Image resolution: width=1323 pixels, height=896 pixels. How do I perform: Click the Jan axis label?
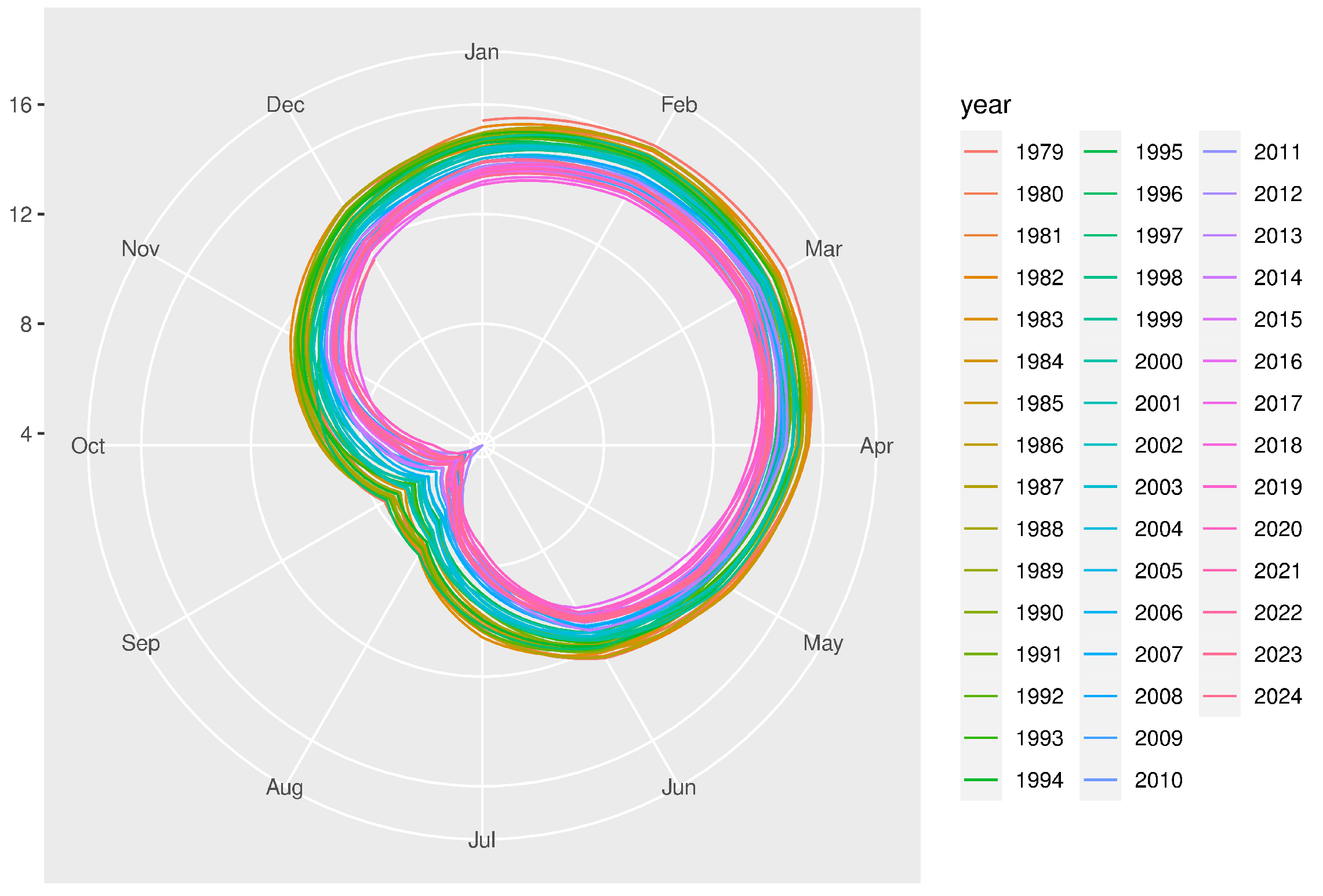[x=481, y=52]
